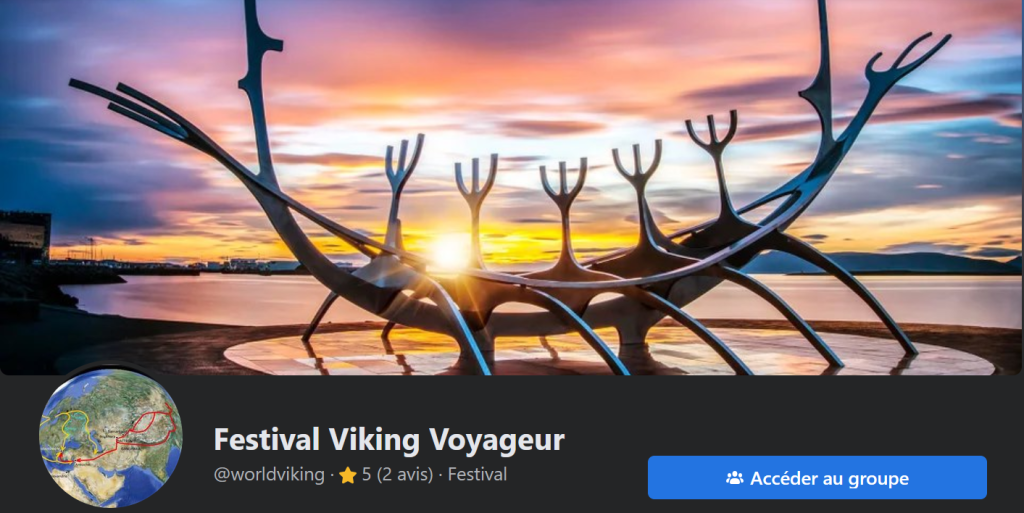Open the globe map profile picture
Viewport: 1024px width, 513px height.
click(110, 438)
